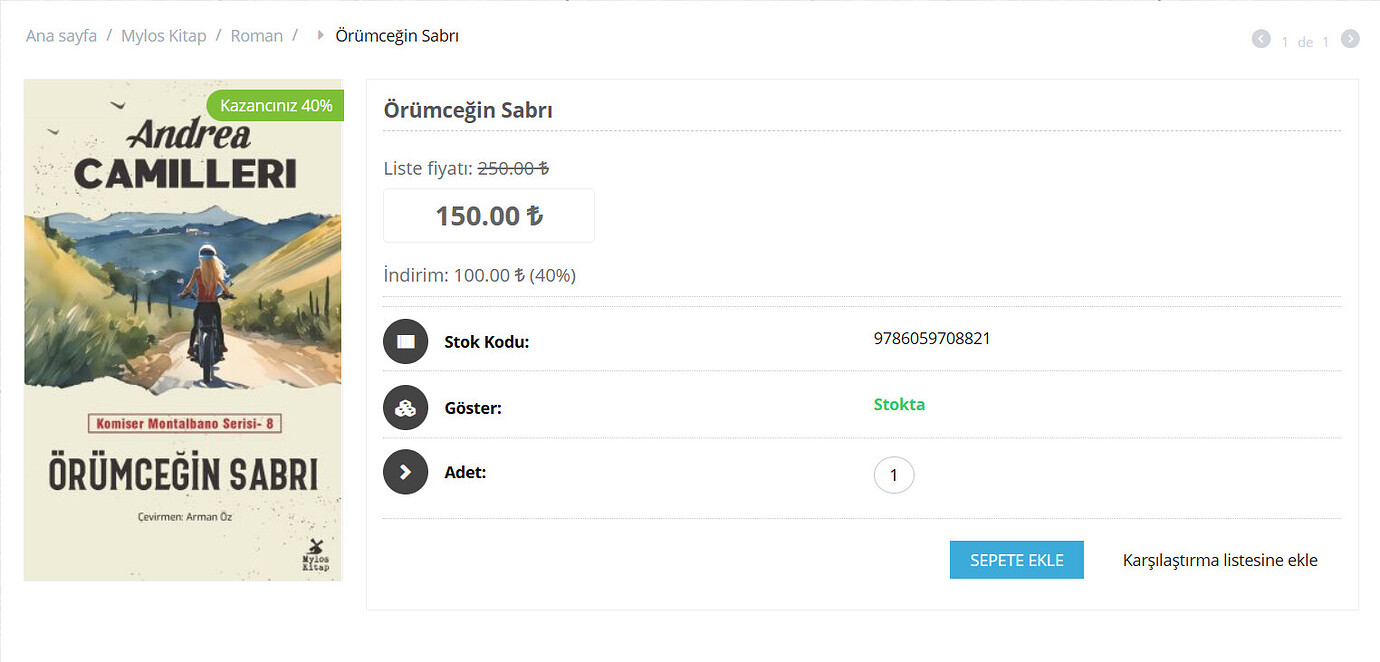Click the Mylos Kitap logo on the cover
Image resolution: width=1380 pixels, height=662 pixels.
[x=315, y=553]
